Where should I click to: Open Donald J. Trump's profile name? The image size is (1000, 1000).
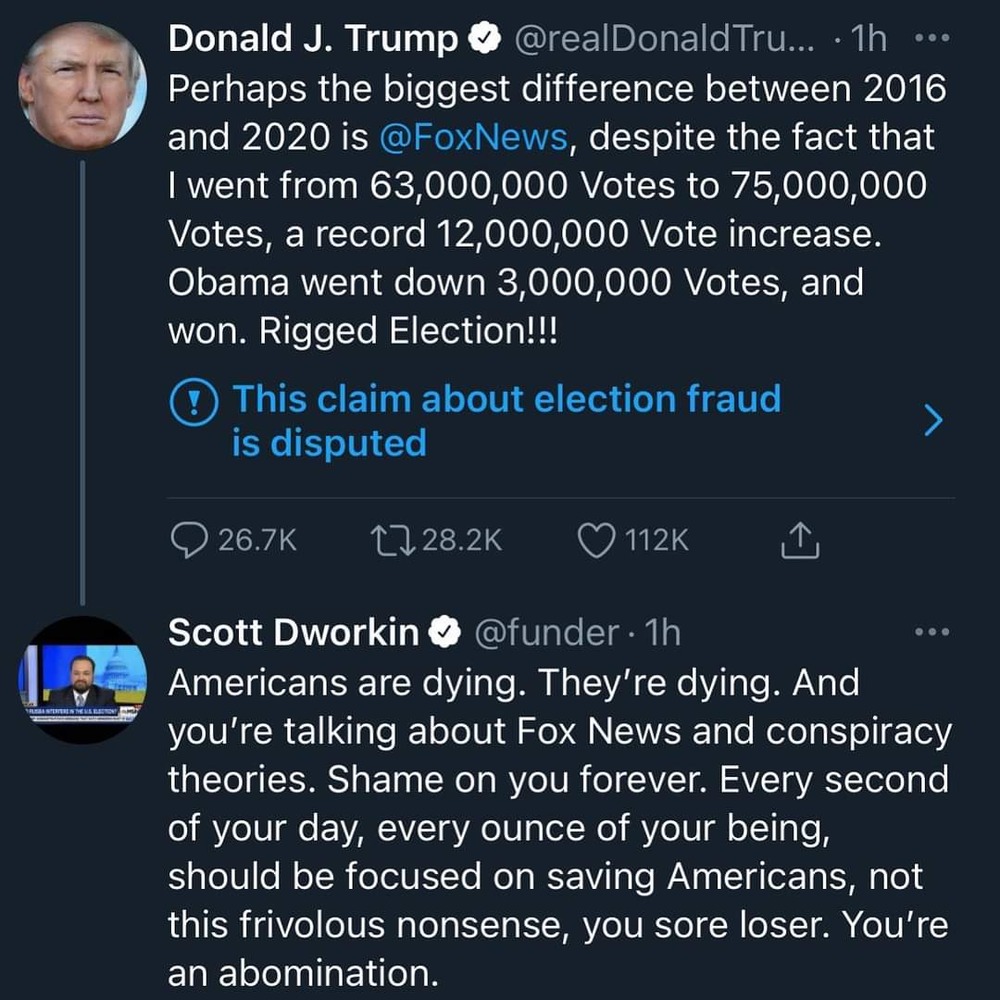point(313,39)
